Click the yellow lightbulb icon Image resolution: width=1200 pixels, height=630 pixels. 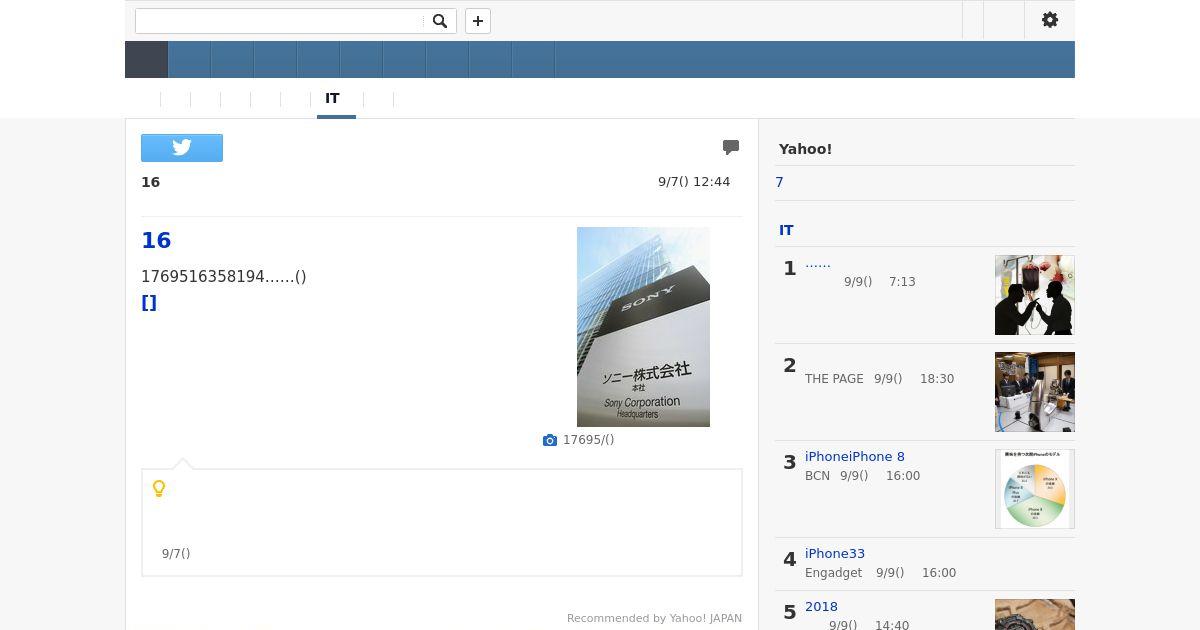pos(158,489)
